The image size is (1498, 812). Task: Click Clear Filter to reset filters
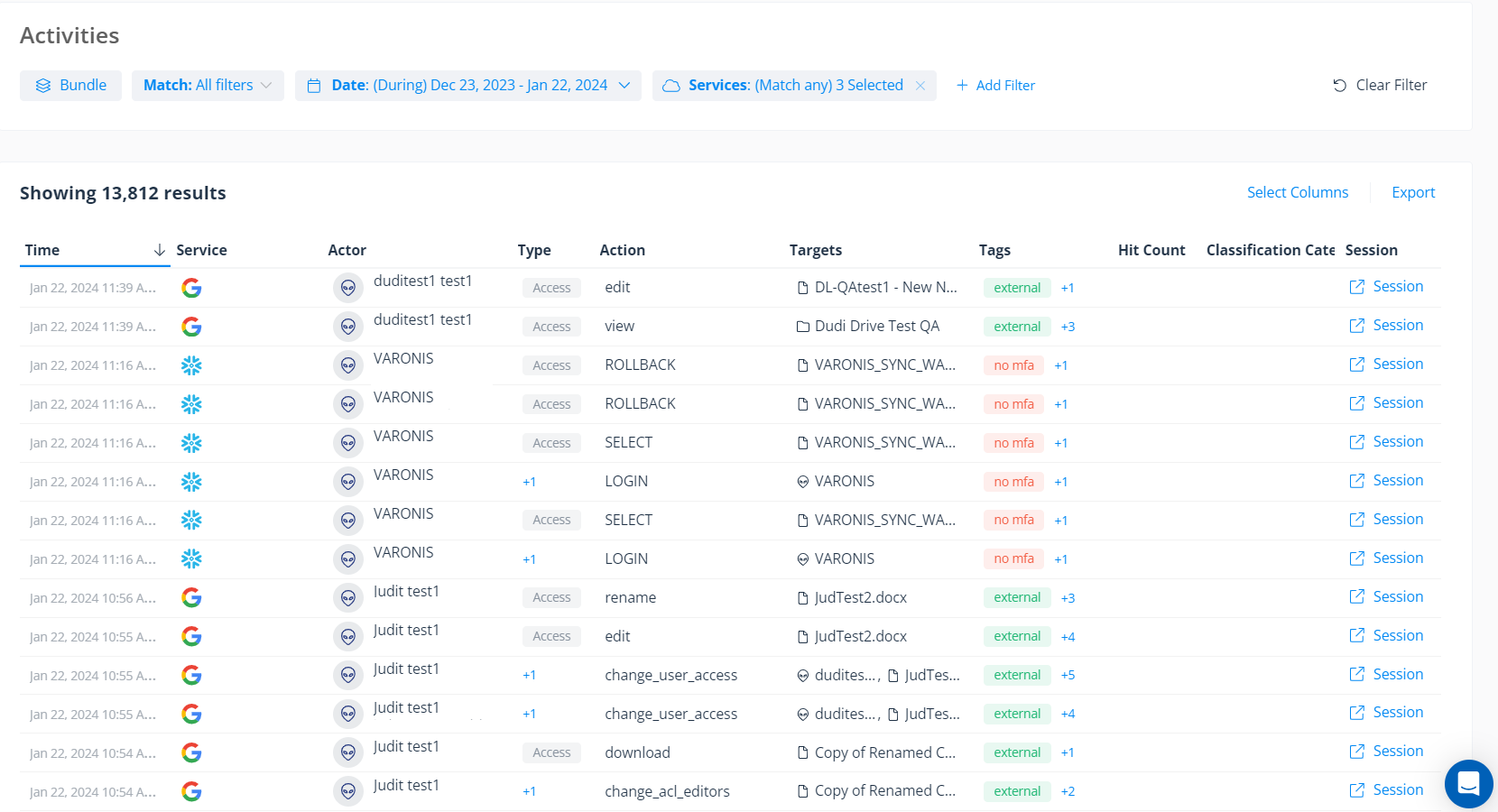pos(1380,86)
